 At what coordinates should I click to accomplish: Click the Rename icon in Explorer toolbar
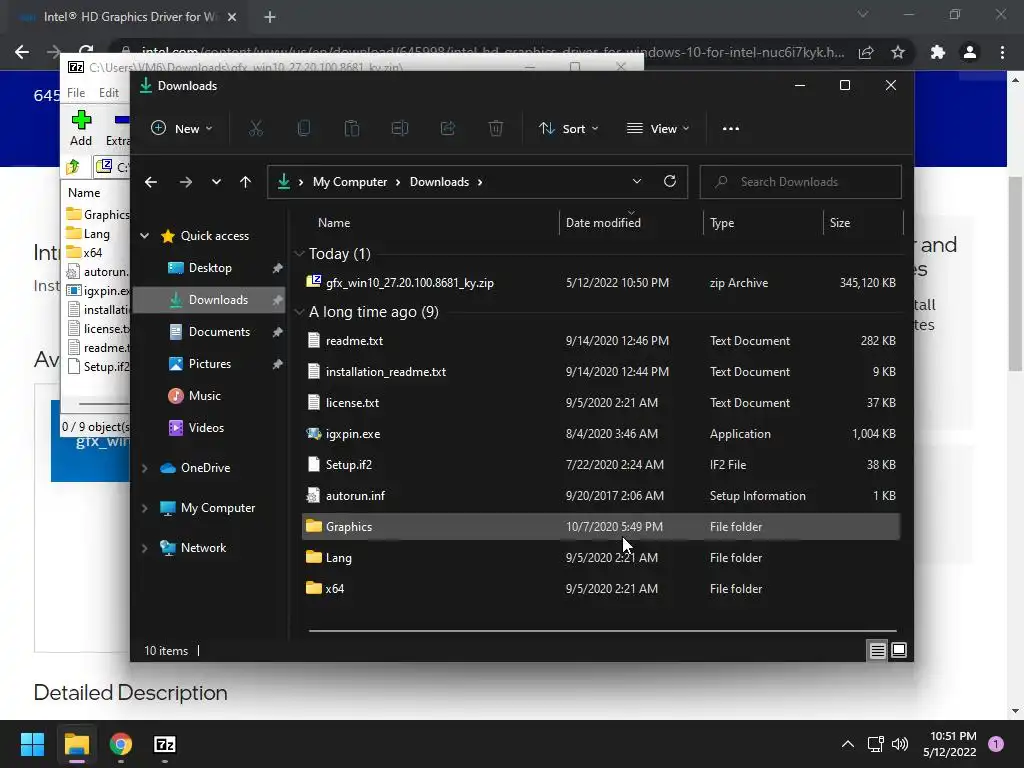point(400,129)
